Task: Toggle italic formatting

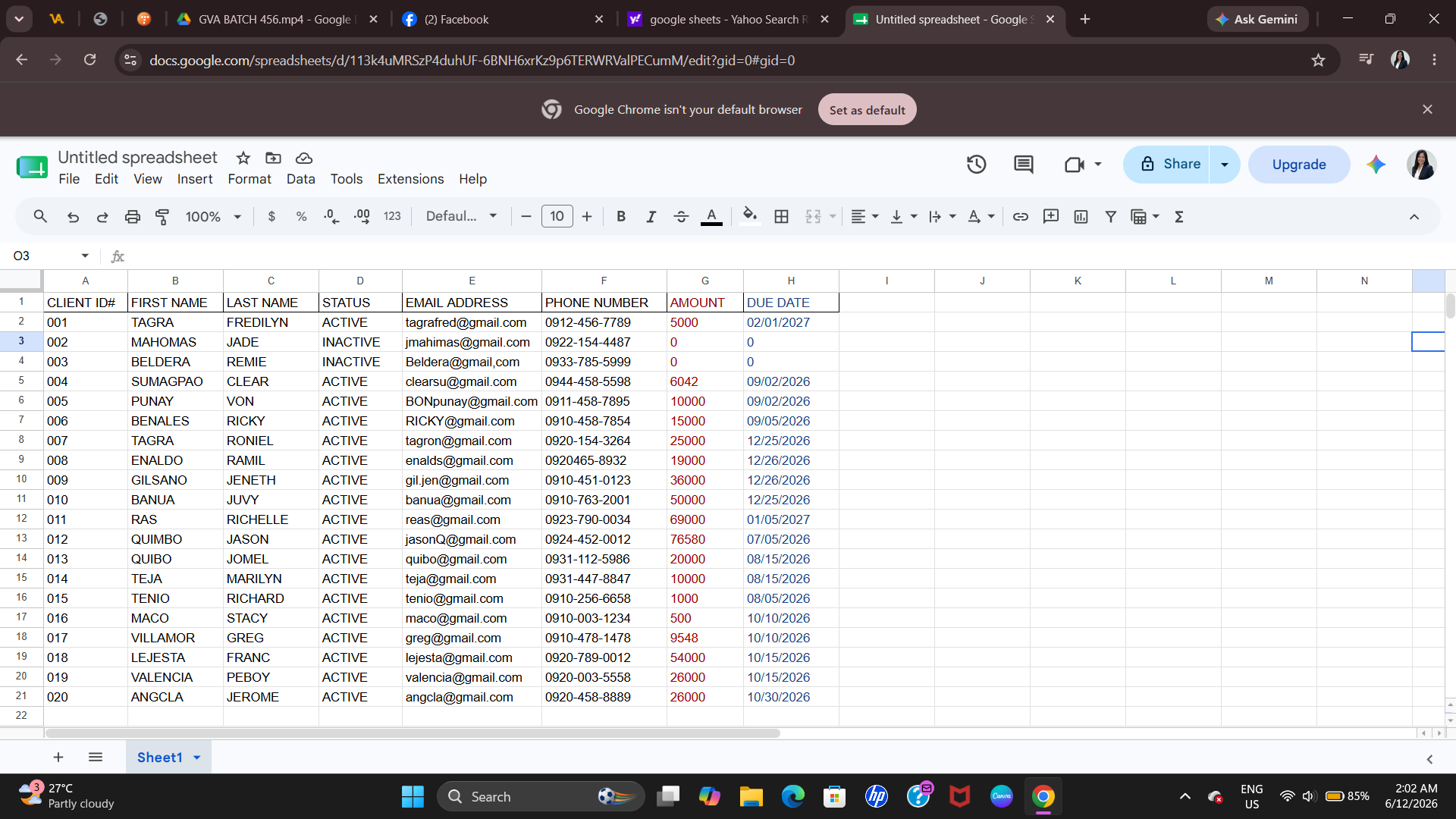Action: (x=651, y=217)
